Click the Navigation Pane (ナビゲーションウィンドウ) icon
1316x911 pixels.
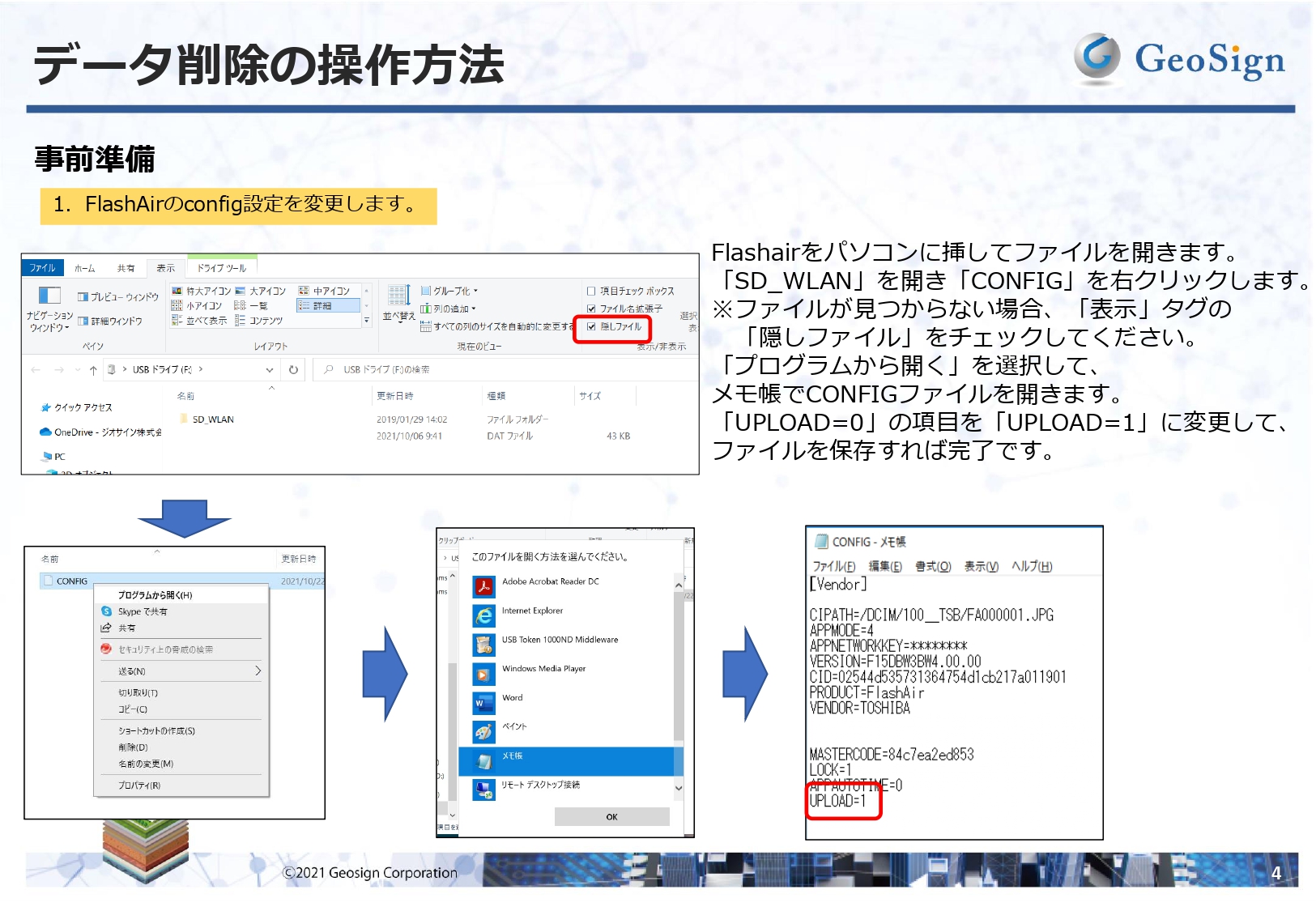click(49, 296)
